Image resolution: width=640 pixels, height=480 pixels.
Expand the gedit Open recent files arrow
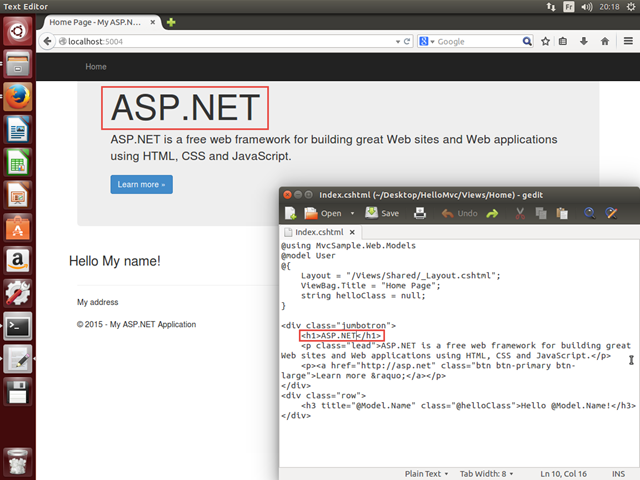(352, 213)
